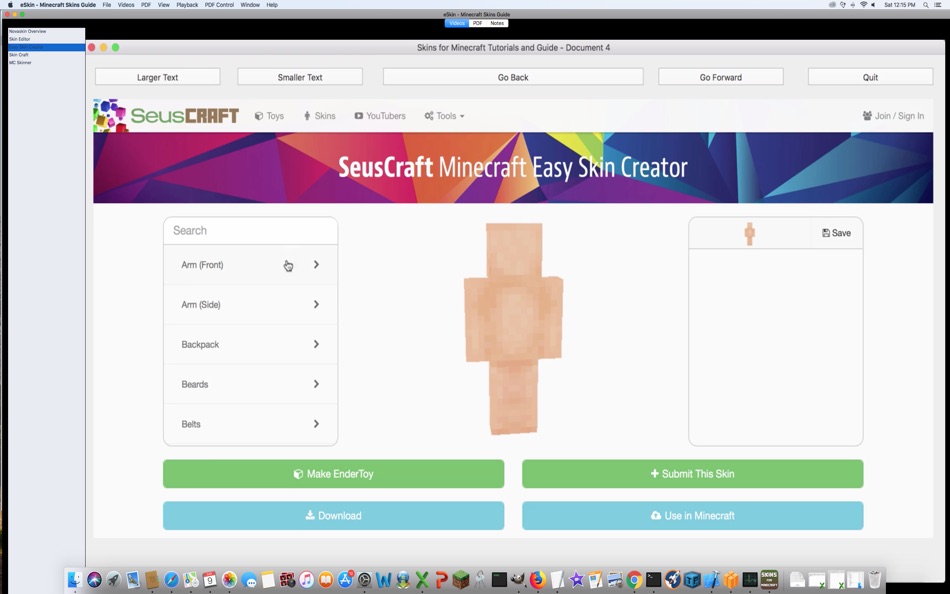Click Submit This Skin button

pos(693,473)
